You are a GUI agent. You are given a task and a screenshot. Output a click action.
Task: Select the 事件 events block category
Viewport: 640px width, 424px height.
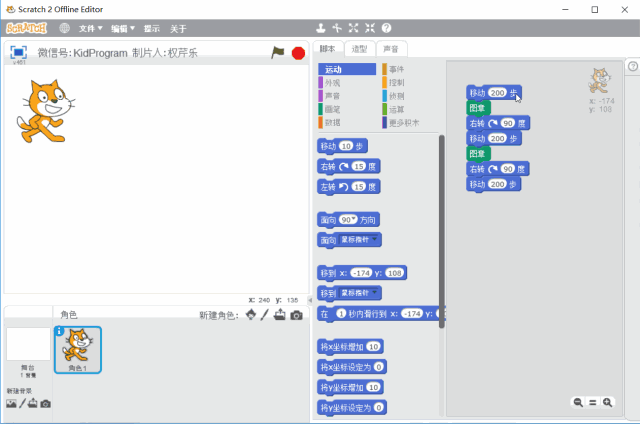397,69
